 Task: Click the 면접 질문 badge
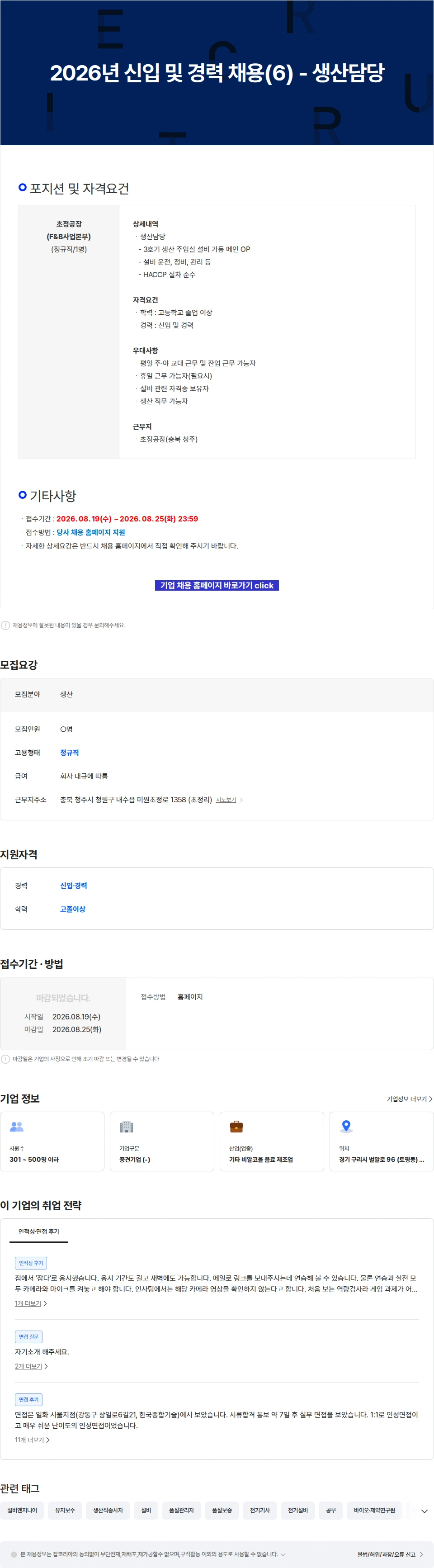pyautogui.click(x=28, y=1337)
